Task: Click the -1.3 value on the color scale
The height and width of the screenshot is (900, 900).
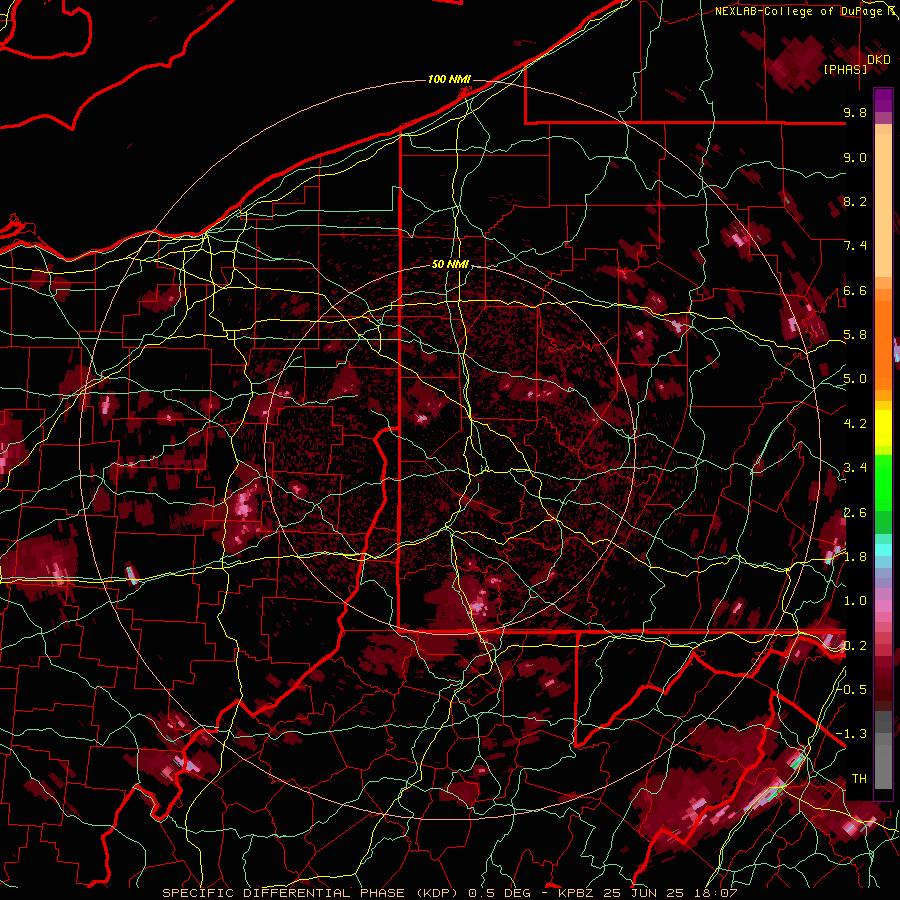Action: coord(851,734)
